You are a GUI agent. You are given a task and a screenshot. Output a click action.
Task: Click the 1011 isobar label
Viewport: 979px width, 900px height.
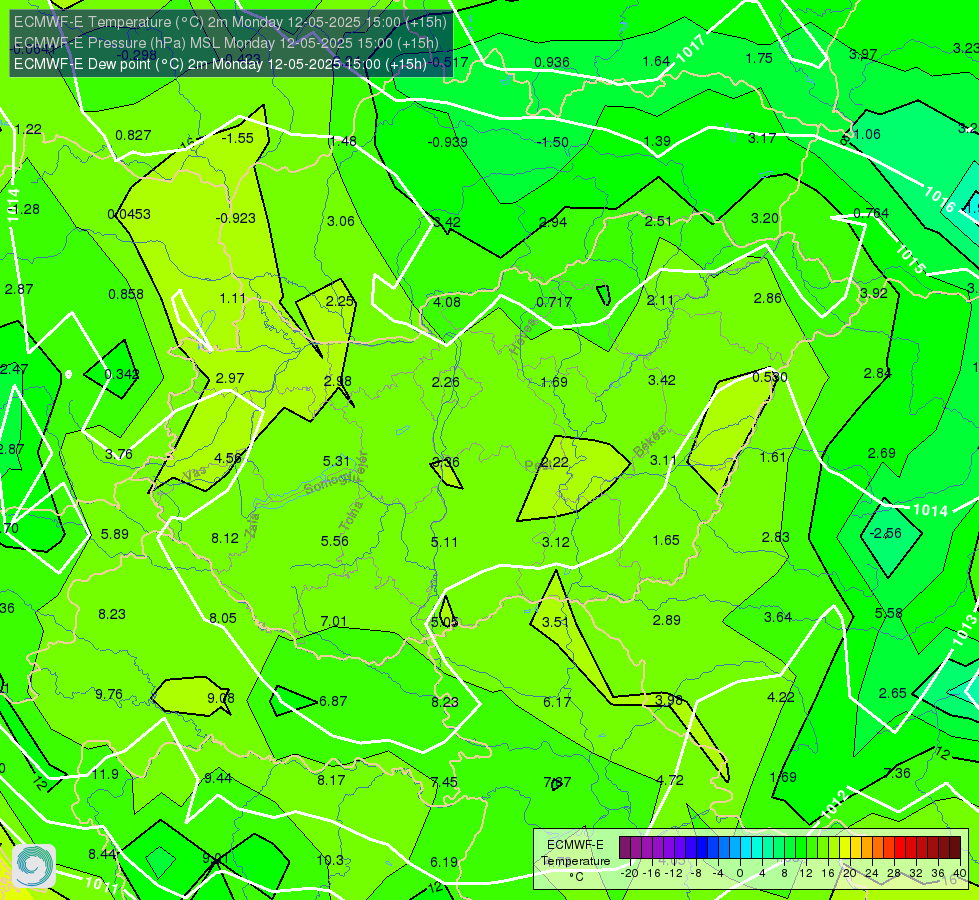point(101,883)
